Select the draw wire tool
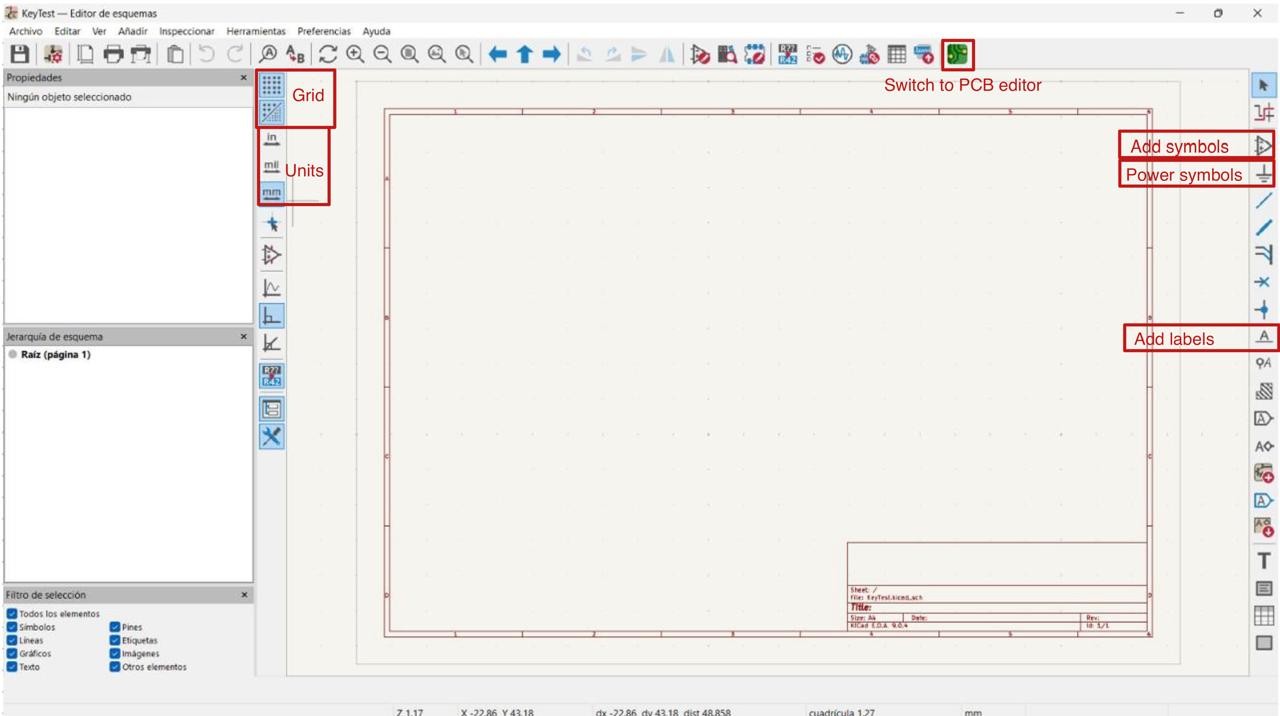Screen dimensions: 1280x716 click(x=1264, y=201)
